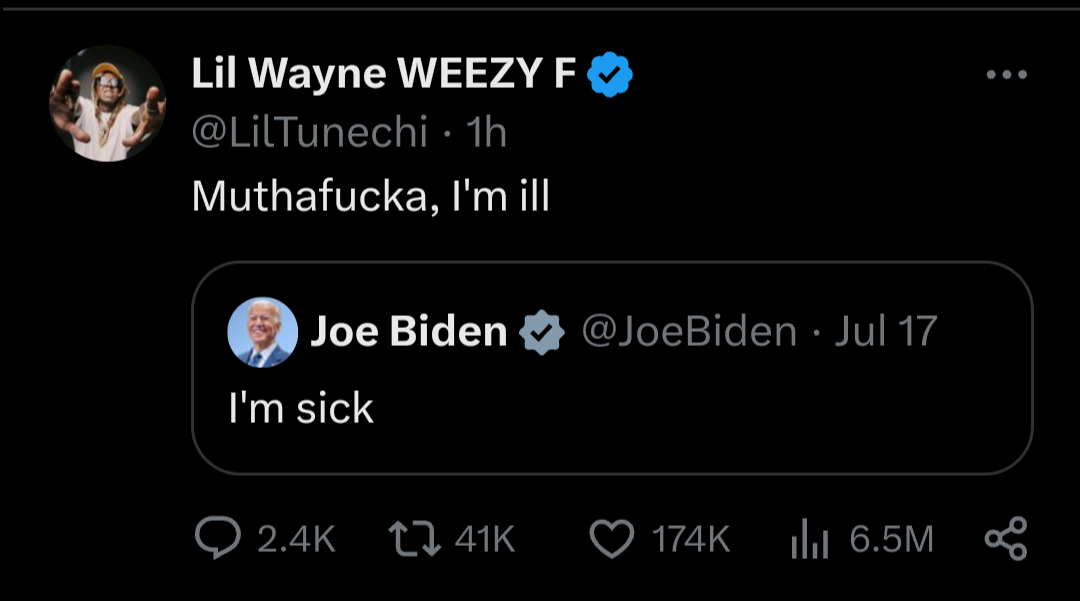Open Lil Wayne's profile picture
The image size is (1080, 601).
107,104
